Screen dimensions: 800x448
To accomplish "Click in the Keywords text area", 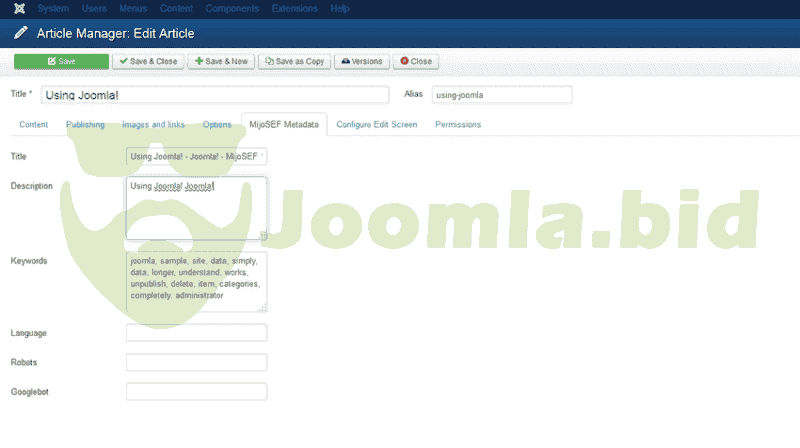I will [197, 281].
